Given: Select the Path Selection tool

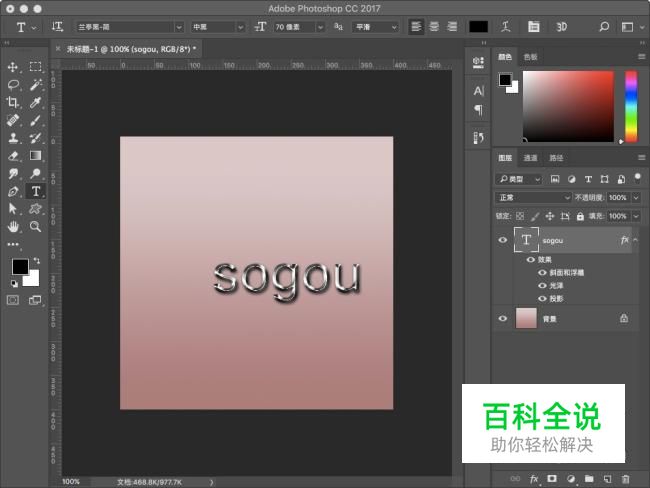Looking at the screenshot, I should pyautogui.click(x=13, y=209).
